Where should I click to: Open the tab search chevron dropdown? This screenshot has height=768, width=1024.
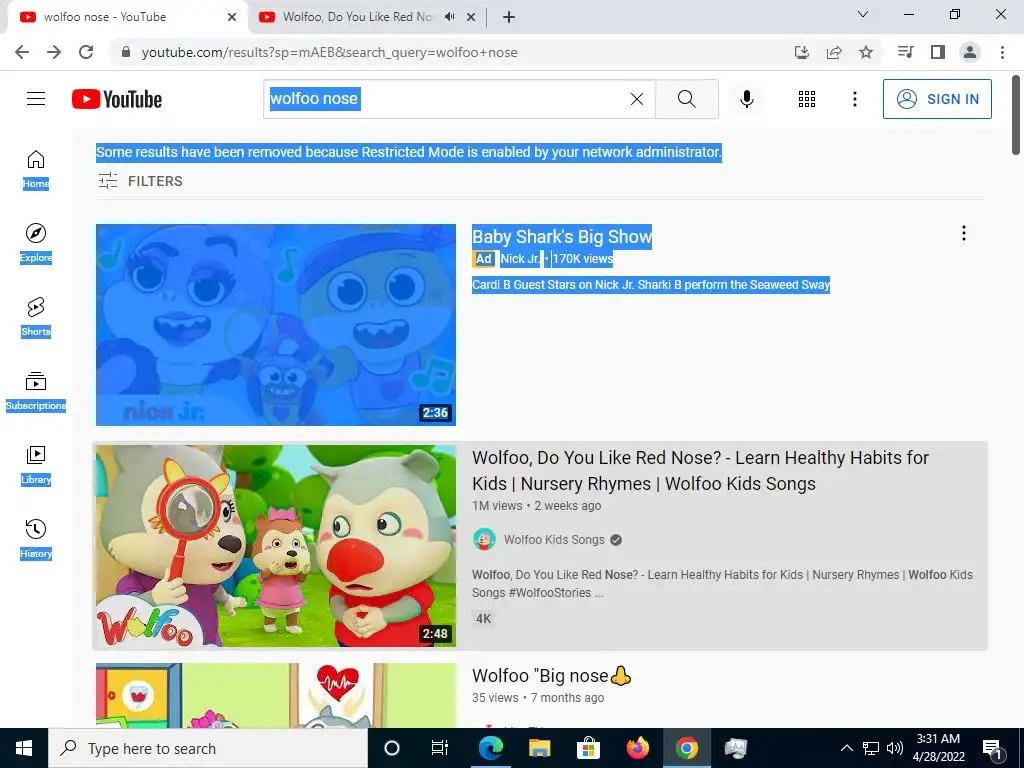(862, 14)
